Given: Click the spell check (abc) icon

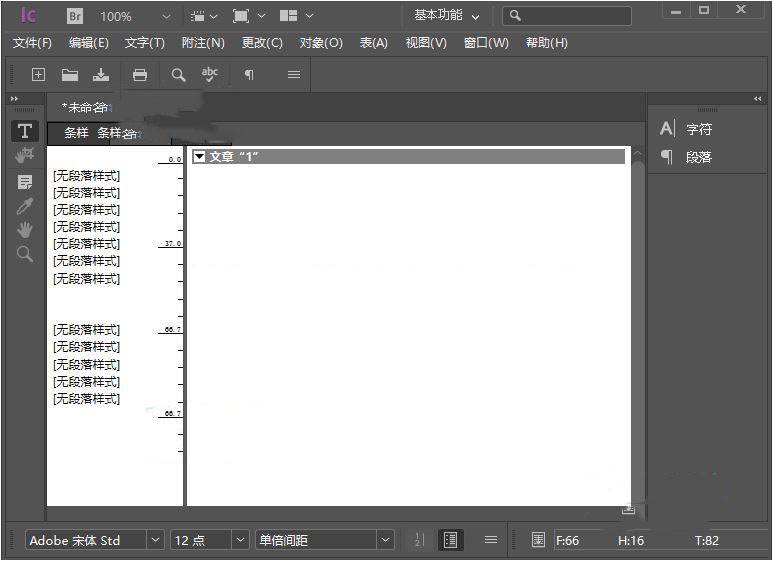Looking at the screenshot, I should point(210,75).
